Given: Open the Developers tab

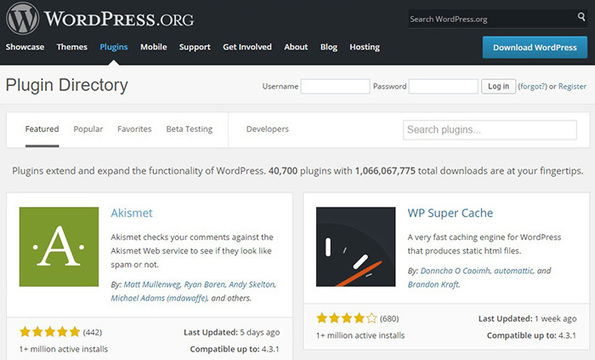Looking at the screenshot, I should point(267,129).
